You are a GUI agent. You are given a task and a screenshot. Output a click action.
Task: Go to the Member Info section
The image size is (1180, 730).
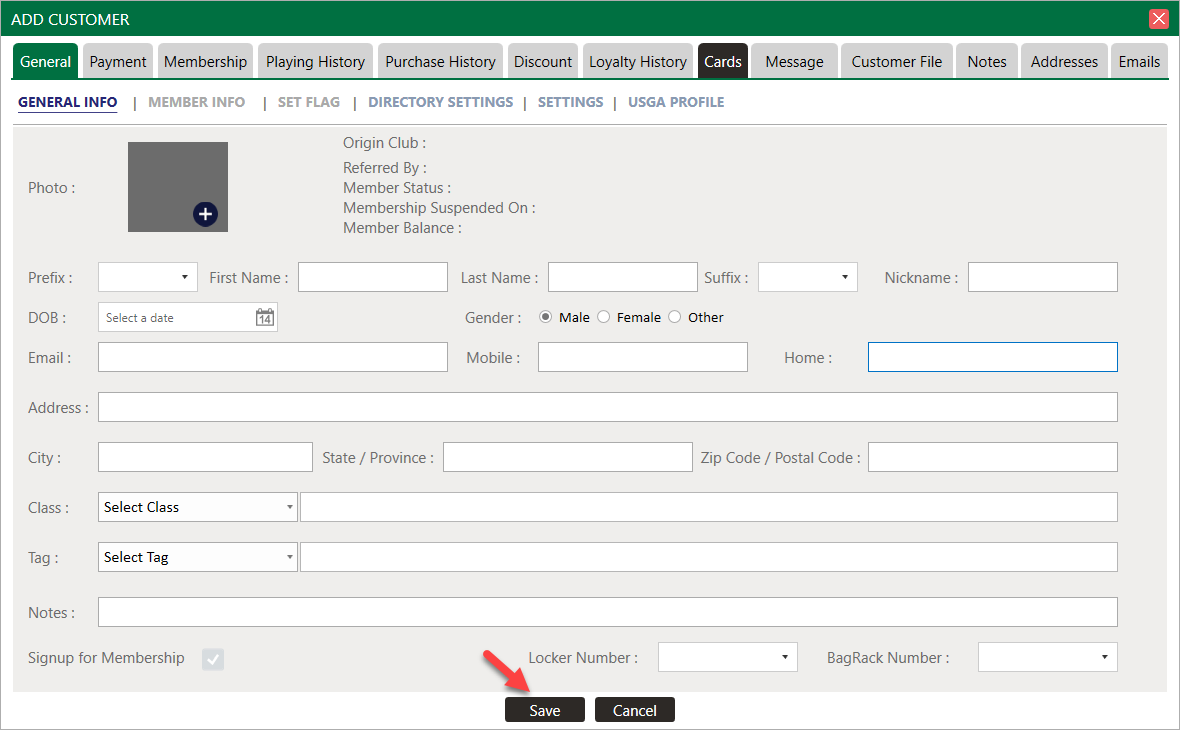pos(196,102)
